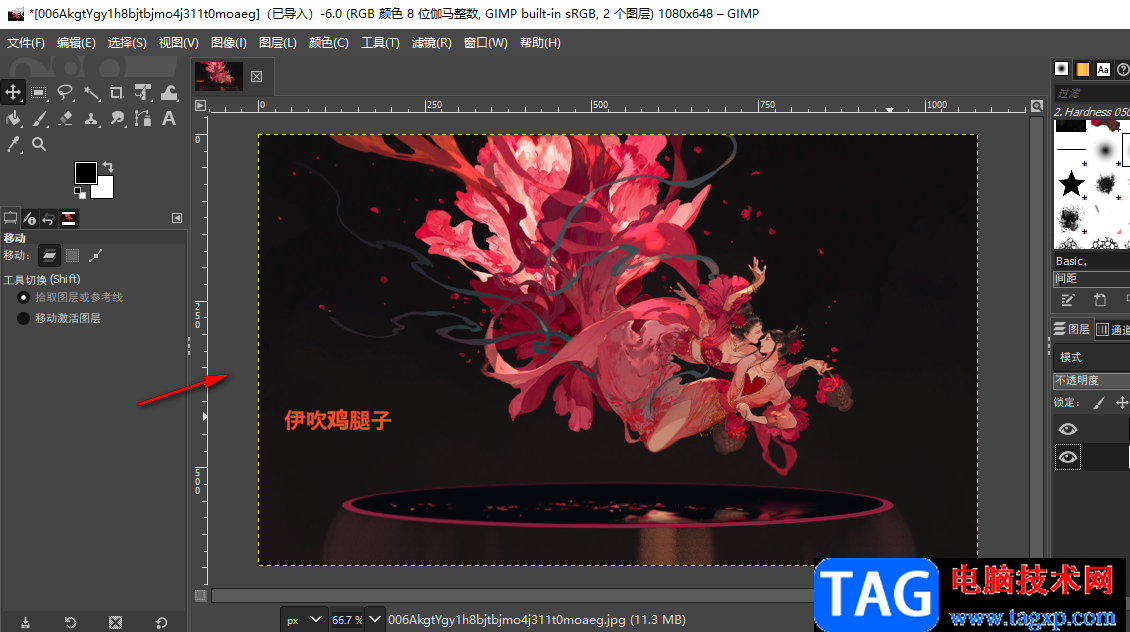Image resolution: width=1130 pixels, height=632 pixels.
Task: Toggle the quick mask button
Action: [x=200, y=595]
